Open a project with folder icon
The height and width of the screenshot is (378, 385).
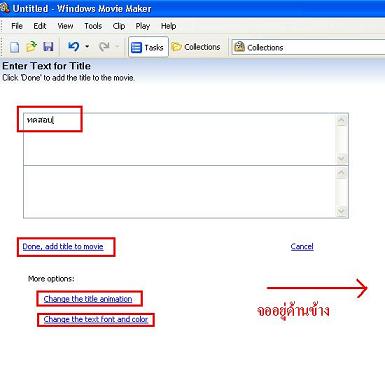point(31,47)
